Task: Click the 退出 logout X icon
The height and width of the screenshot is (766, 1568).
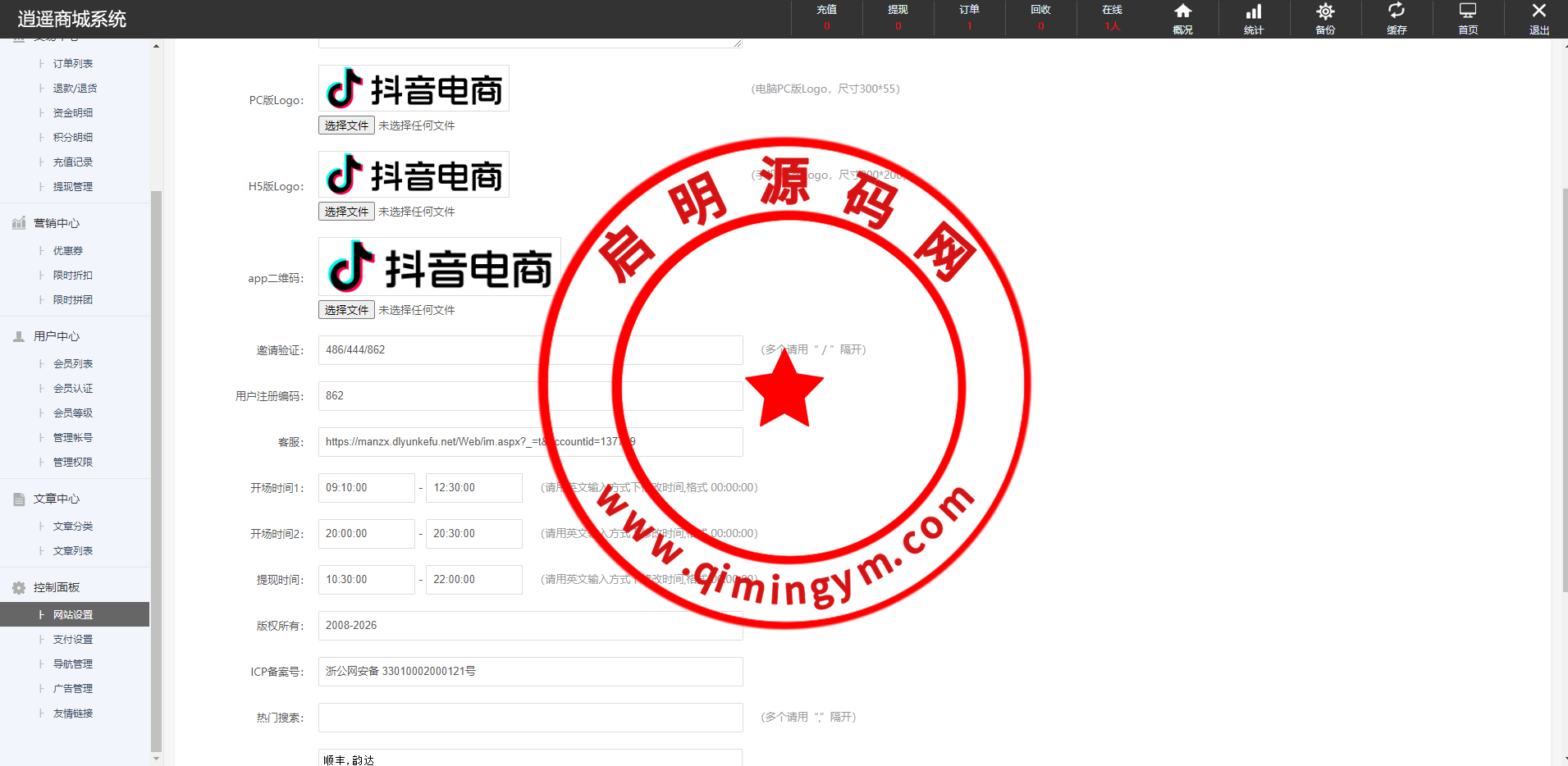Action: [1539, 11]
